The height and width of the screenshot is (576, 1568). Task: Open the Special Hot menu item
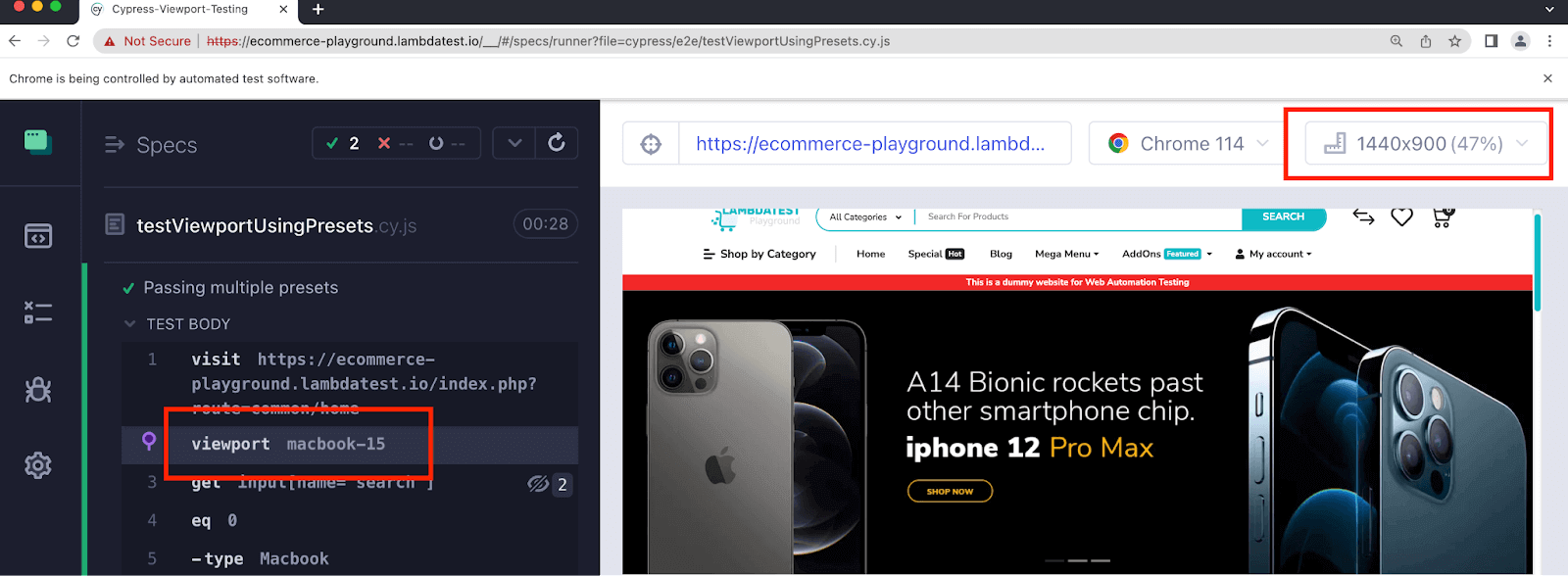point(936,254)
